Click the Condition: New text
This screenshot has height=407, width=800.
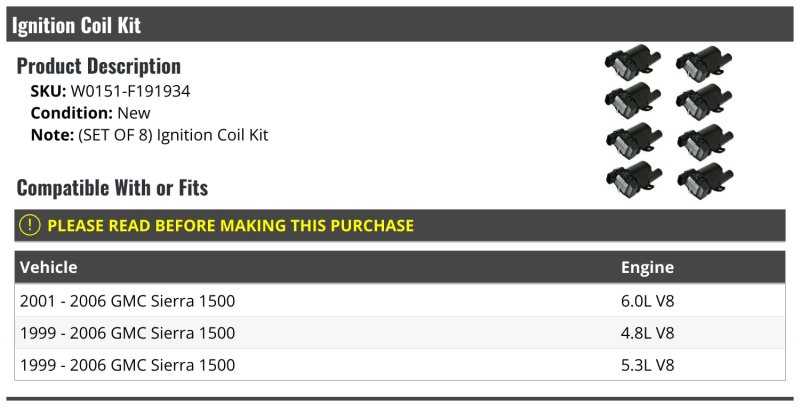[90, 113]
